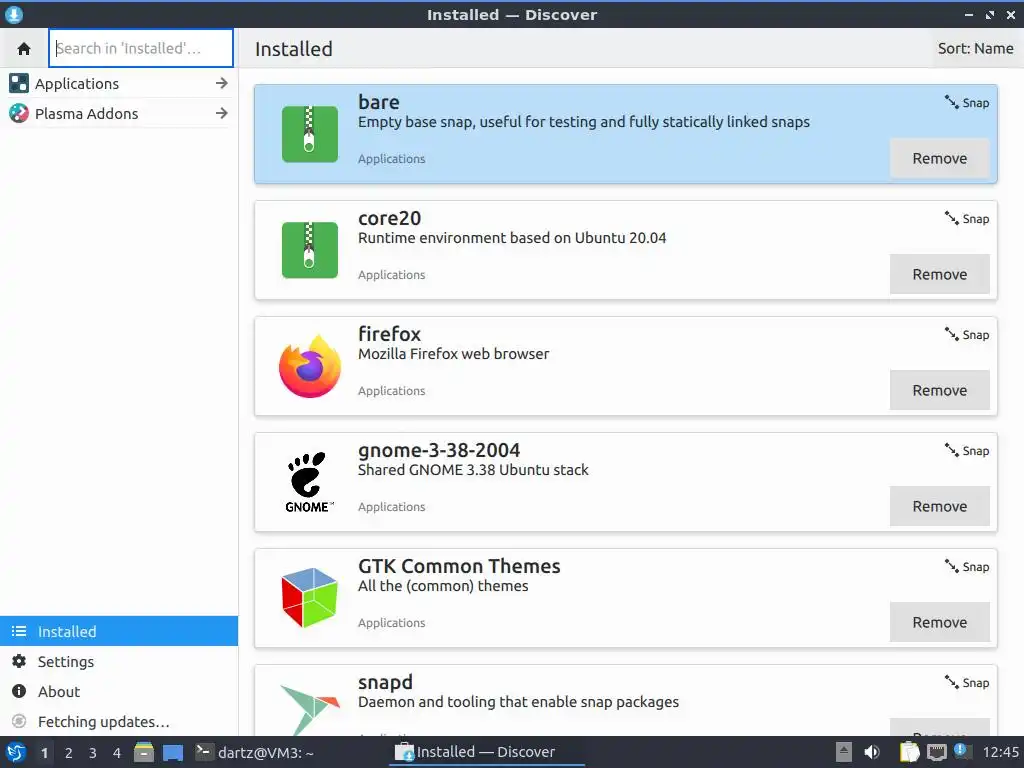Open the snapd entry title

coord(385,682)
